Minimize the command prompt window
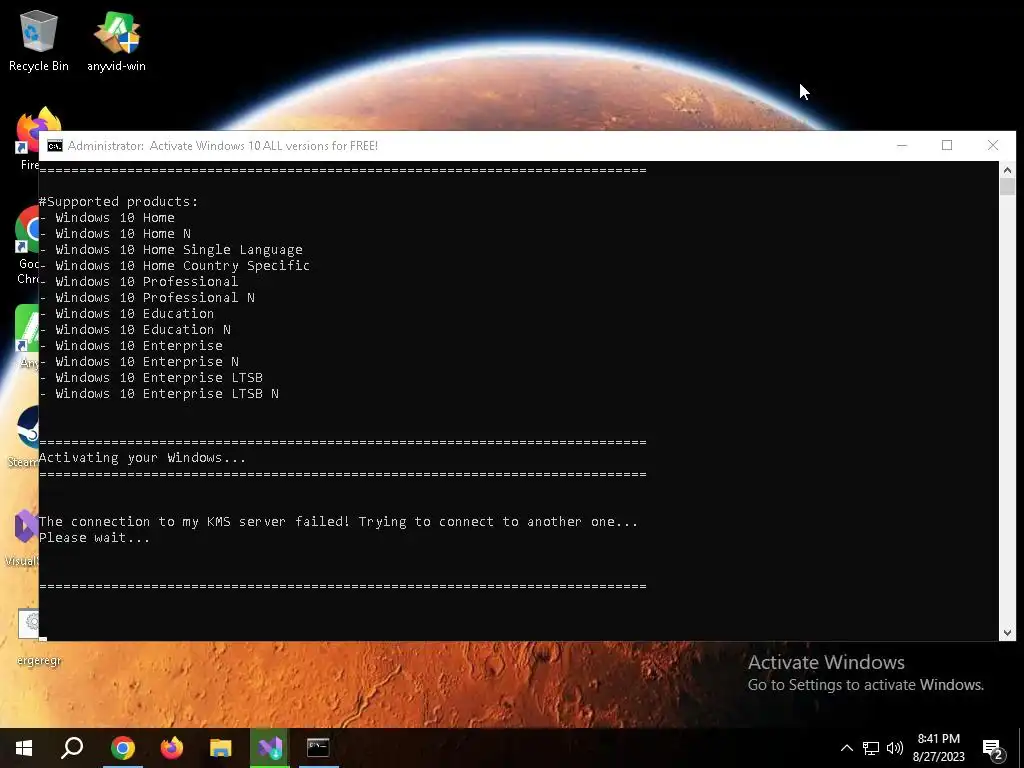Image resolution: width=1024 pixels, height=768 pixels. tap(902, 146)
